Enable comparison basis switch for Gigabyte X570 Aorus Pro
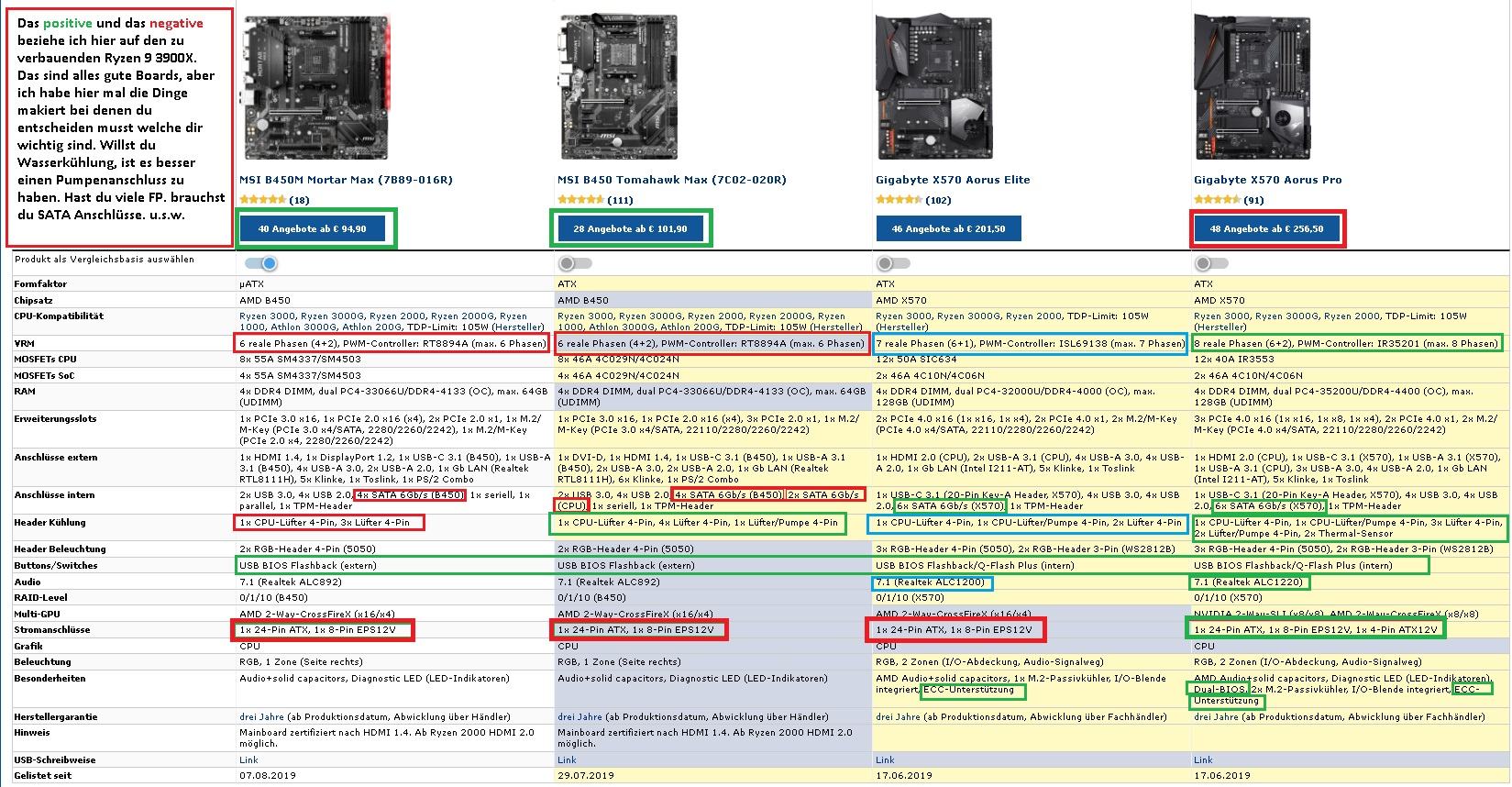 (1210, 263)
